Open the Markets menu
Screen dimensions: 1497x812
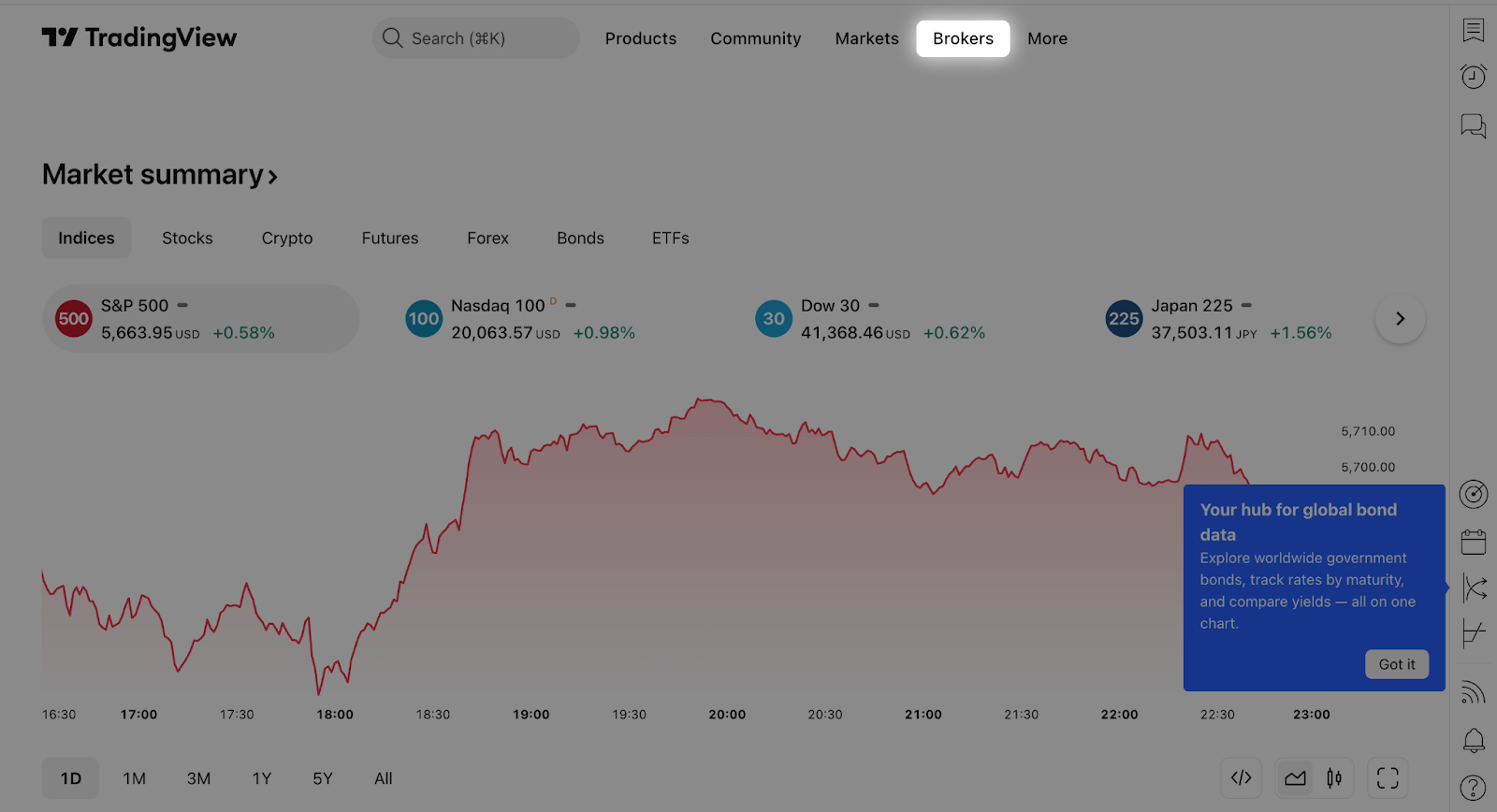(867, 38)
